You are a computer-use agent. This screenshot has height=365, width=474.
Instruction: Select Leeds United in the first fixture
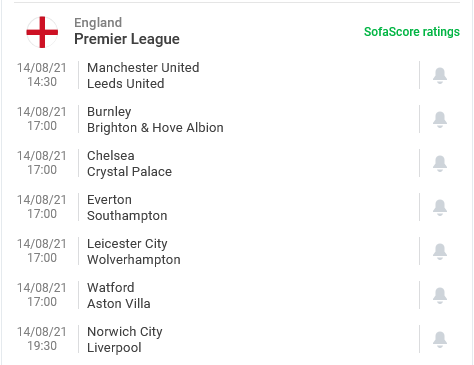[x=126, y=84]
